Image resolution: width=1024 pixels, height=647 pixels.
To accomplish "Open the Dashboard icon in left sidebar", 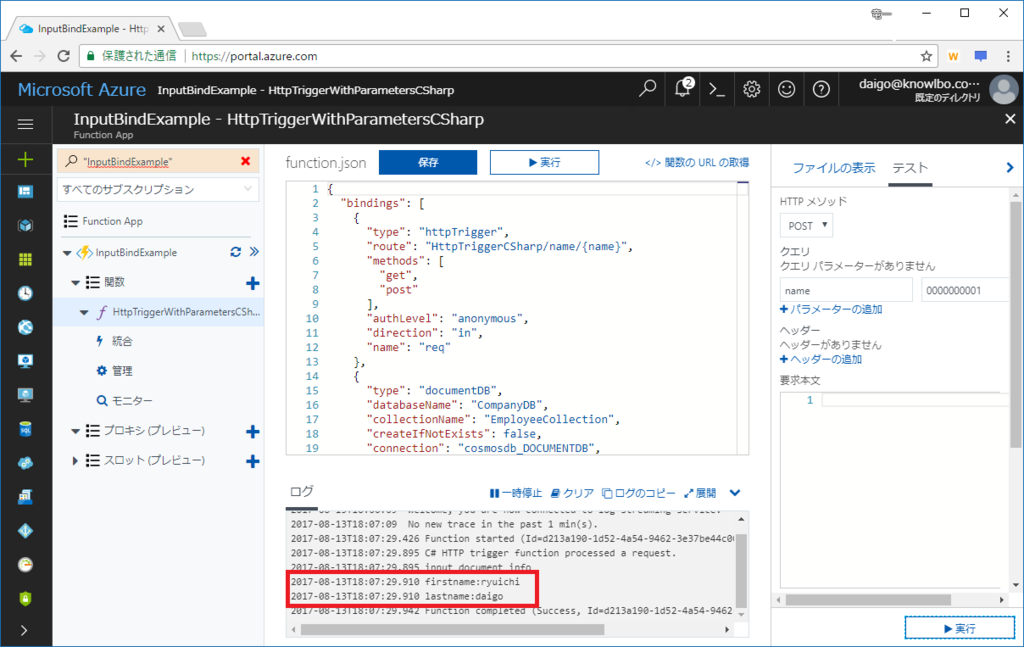I will click(x=25, y=191).
